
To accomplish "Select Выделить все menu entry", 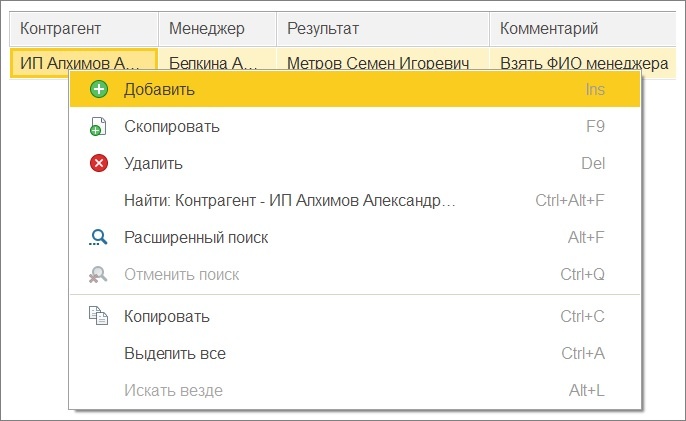I will [355, 353].
